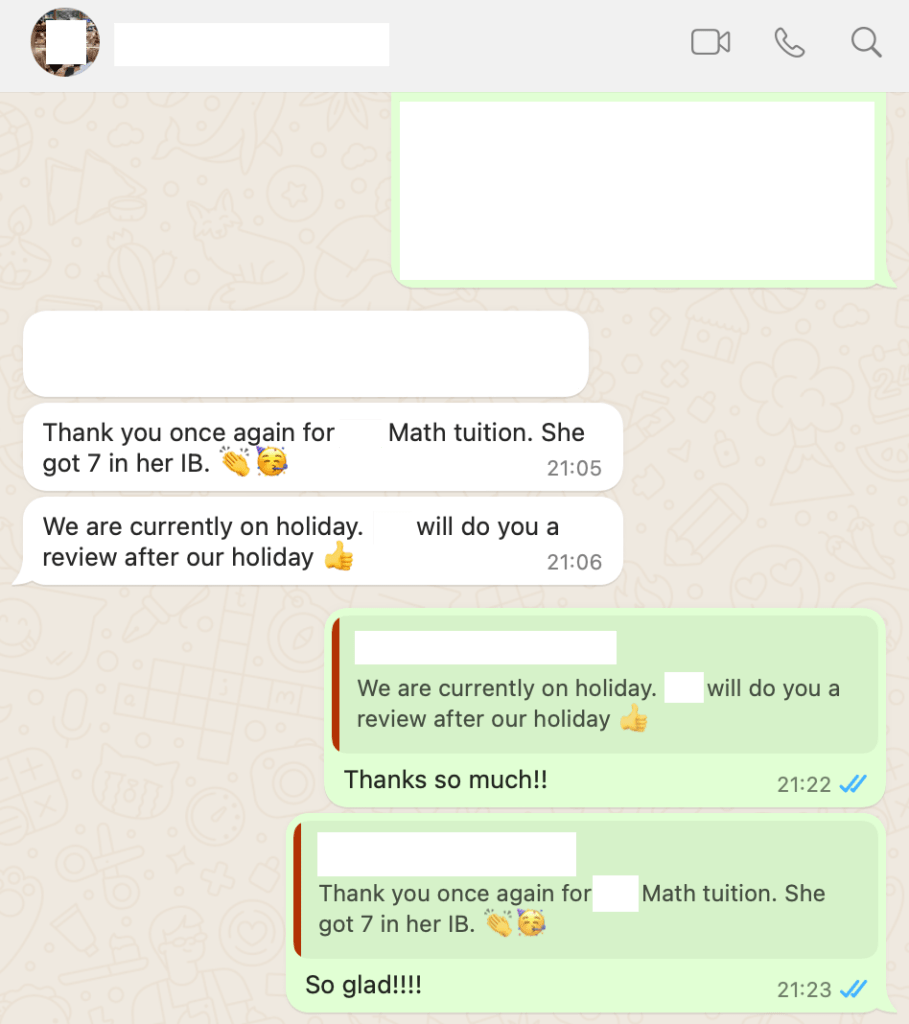Viewport: 909px width, 1024px height.
Task: Click the party face emoji in the 21:05 message
Action: coord(272,462)
